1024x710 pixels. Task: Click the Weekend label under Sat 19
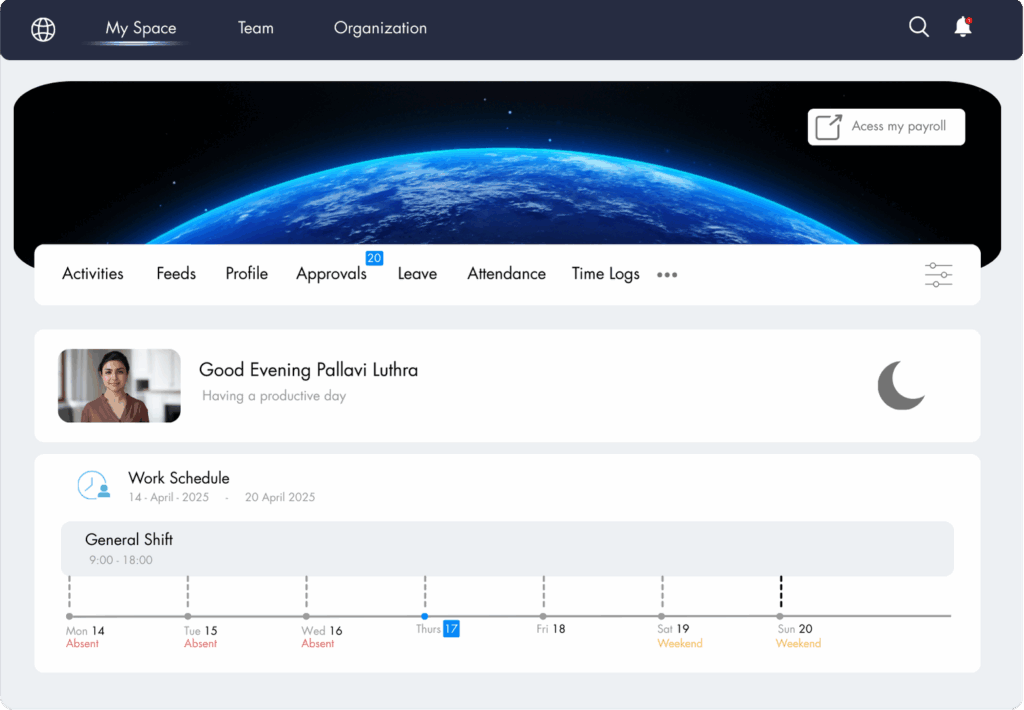[680, 643]
